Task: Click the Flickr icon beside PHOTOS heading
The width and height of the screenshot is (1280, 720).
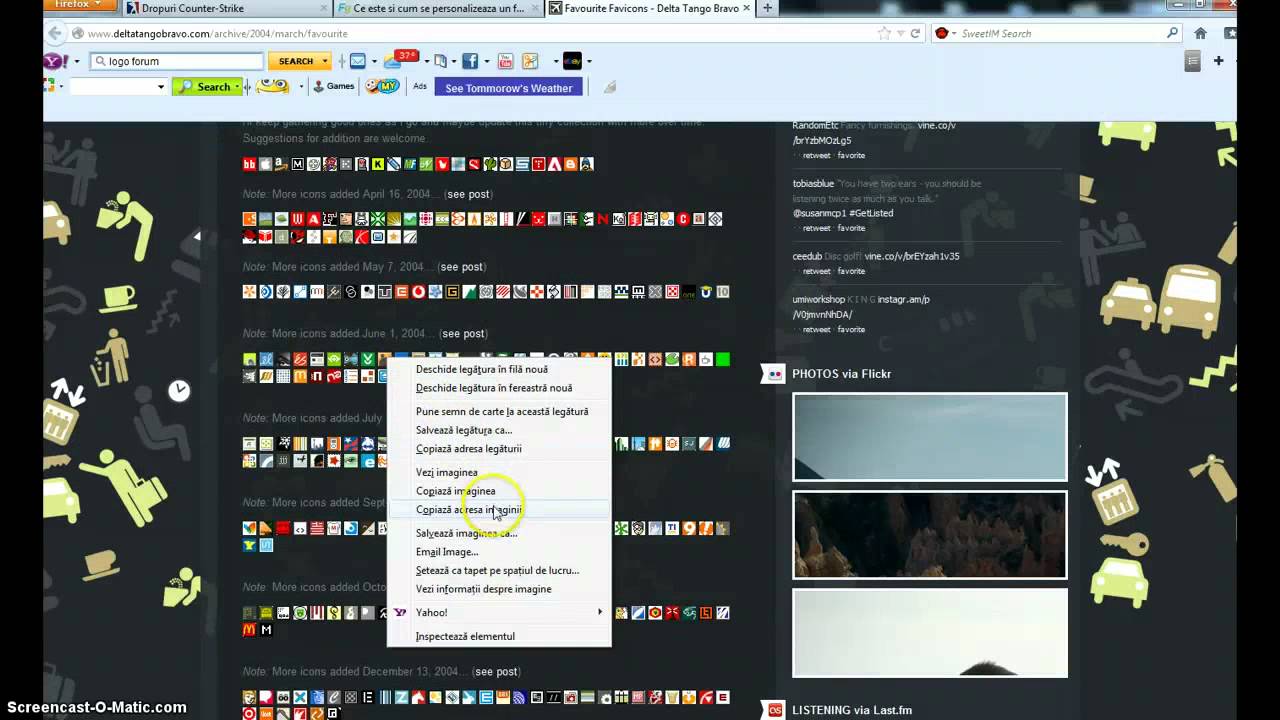Action: coord(773,374)
